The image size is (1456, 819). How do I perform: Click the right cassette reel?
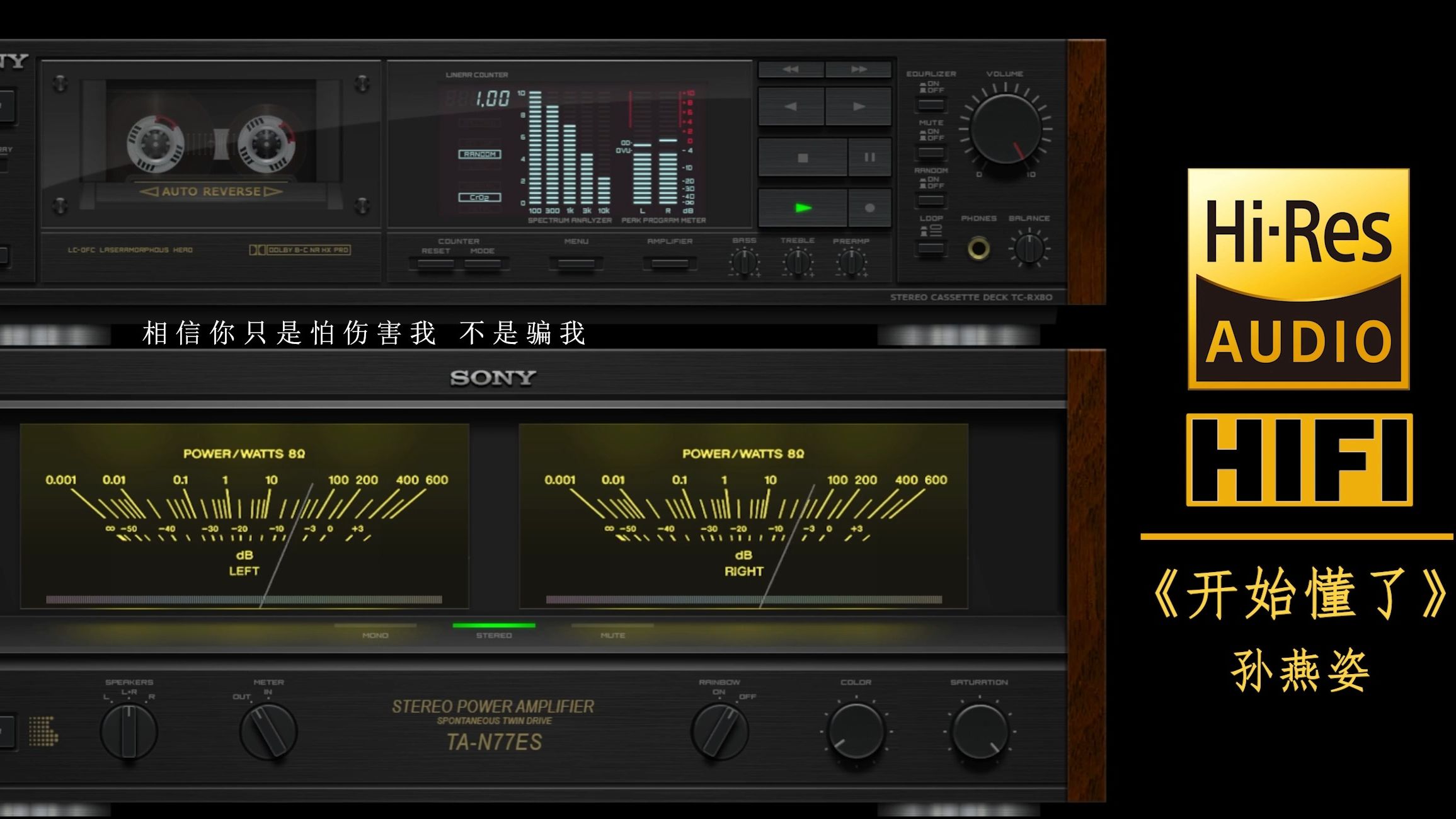pyautogui.click(x=266, y=144)
